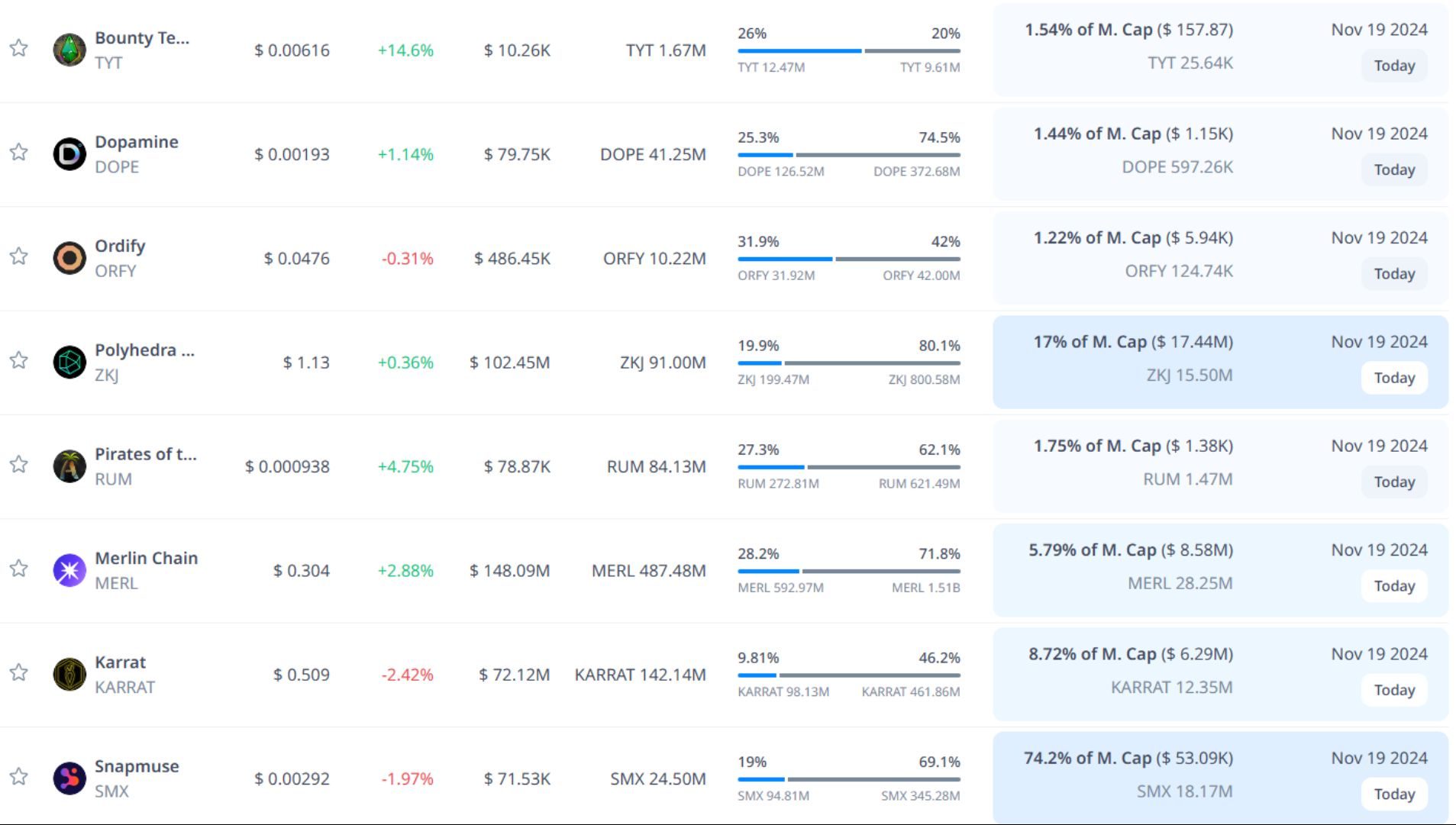Viewport: 1456px width, 825px height.
Task: Click the Ordify ORFY coin logo
Action: 69,258
